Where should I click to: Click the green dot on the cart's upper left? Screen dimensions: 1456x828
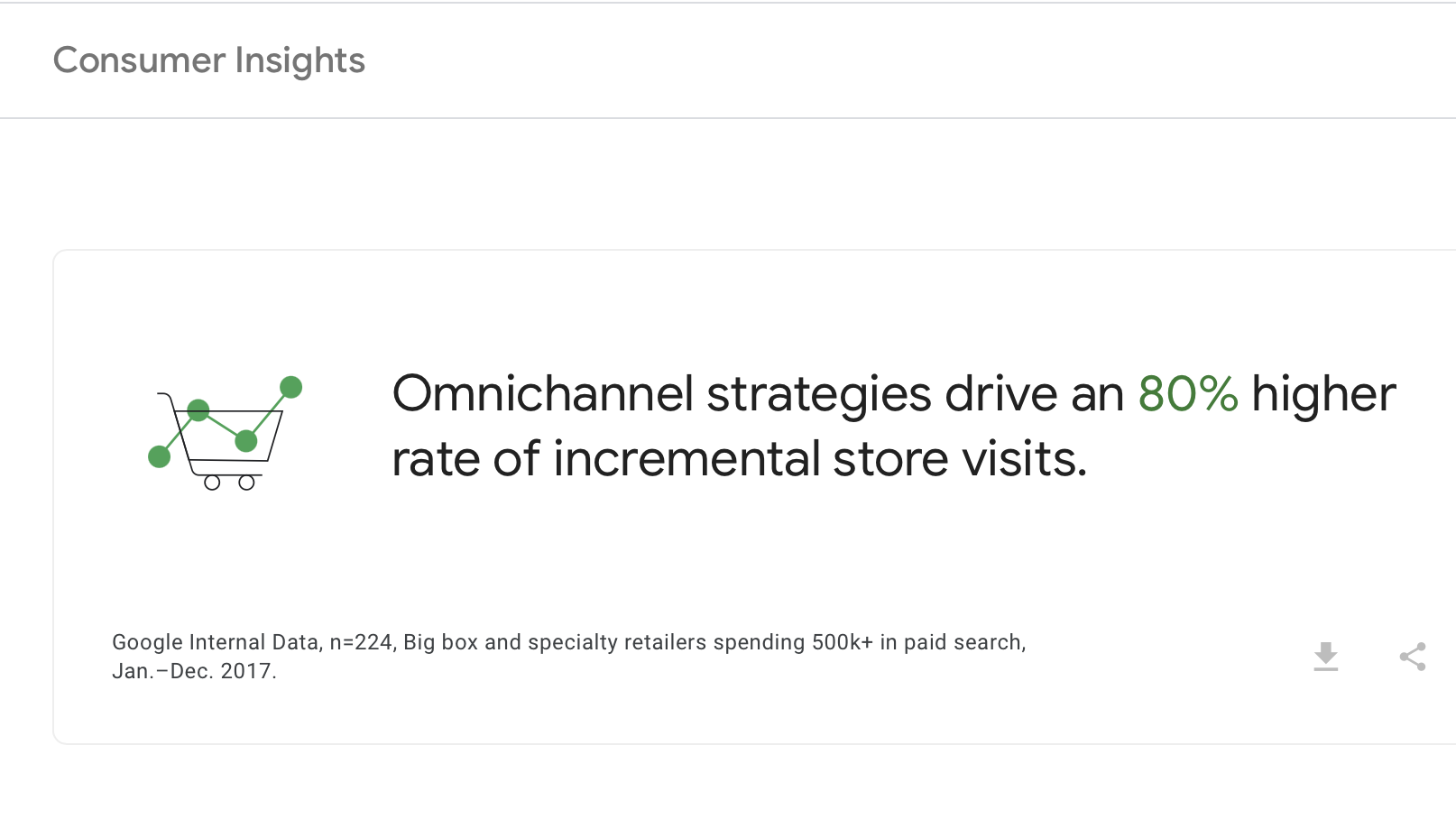pos(198,411)
